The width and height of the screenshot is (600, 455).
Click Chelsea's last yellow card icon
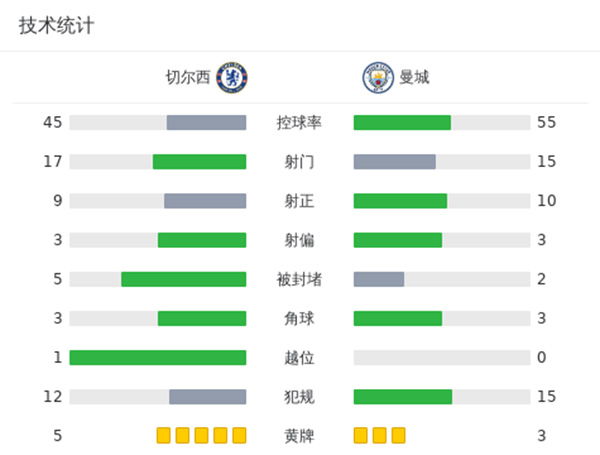coord(238,435)
